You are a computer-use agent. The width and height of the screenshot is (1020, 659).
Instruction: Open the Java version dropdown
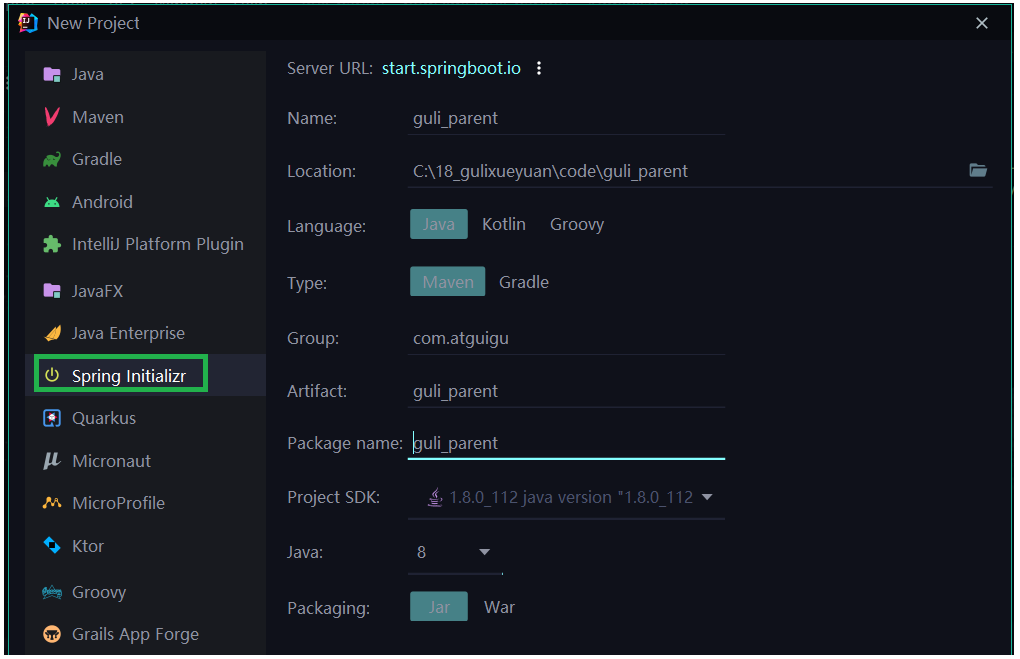pyautogui.click(x=455, y=552)
